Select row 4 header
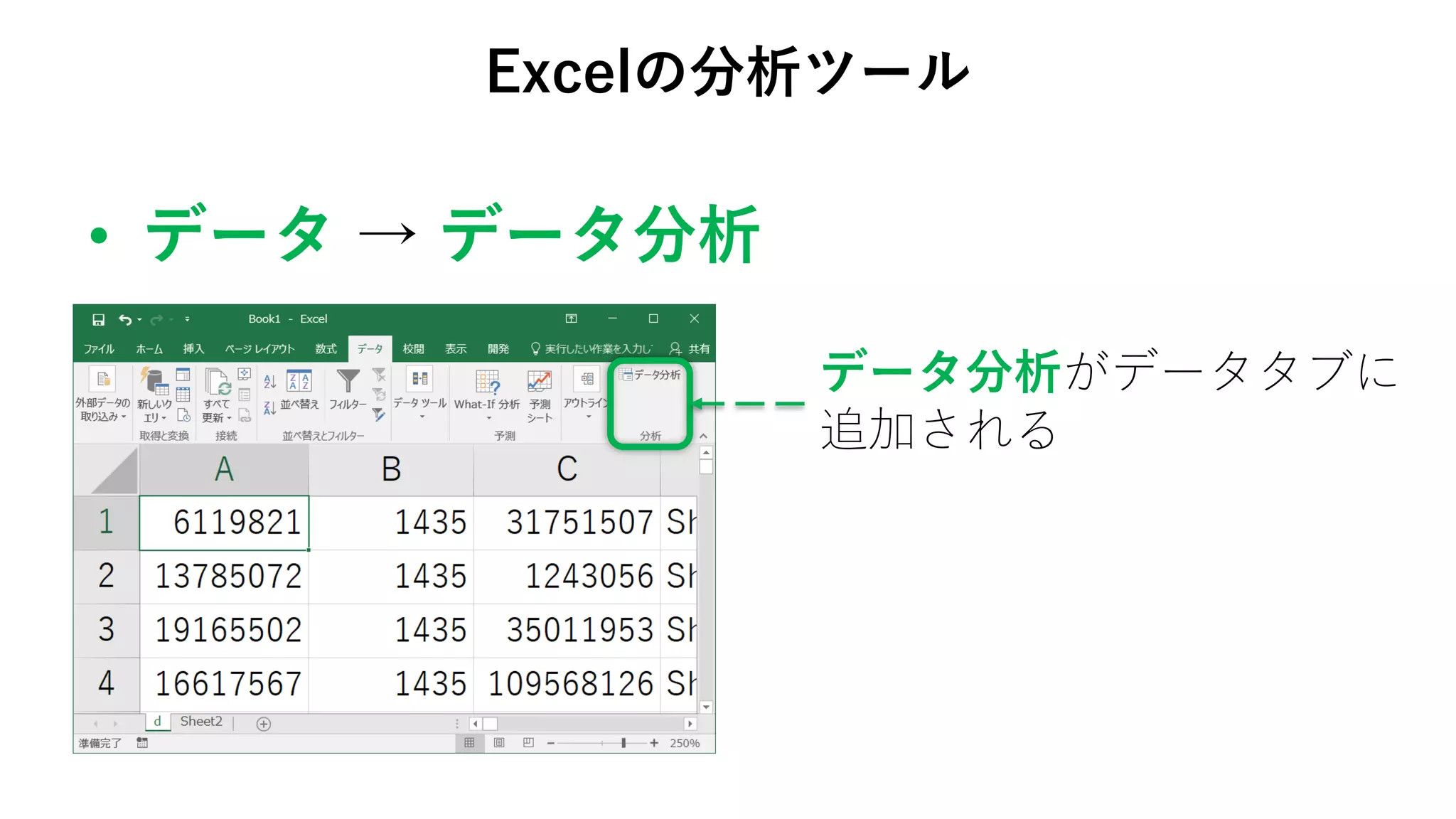1456x819 pixels. [106, 684]
